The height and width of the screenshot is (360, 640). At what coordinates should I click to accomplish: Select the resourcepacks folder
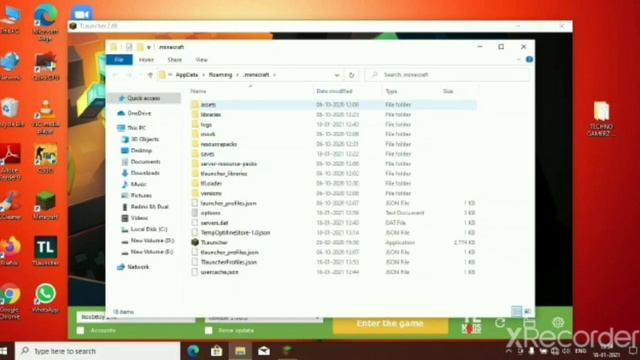coord(219,144)
